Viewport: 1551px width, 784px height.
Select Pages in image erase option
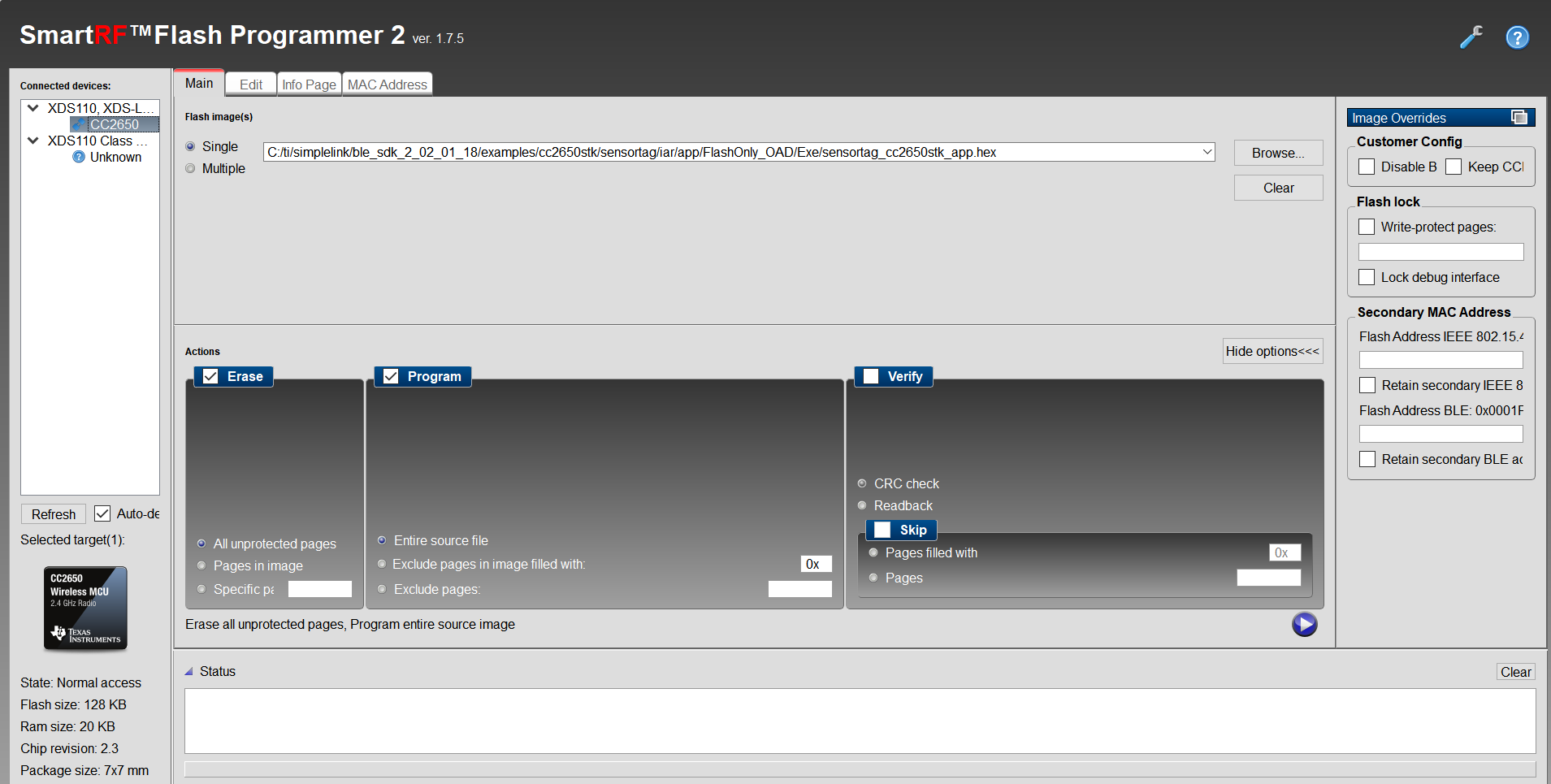[201, 565]
